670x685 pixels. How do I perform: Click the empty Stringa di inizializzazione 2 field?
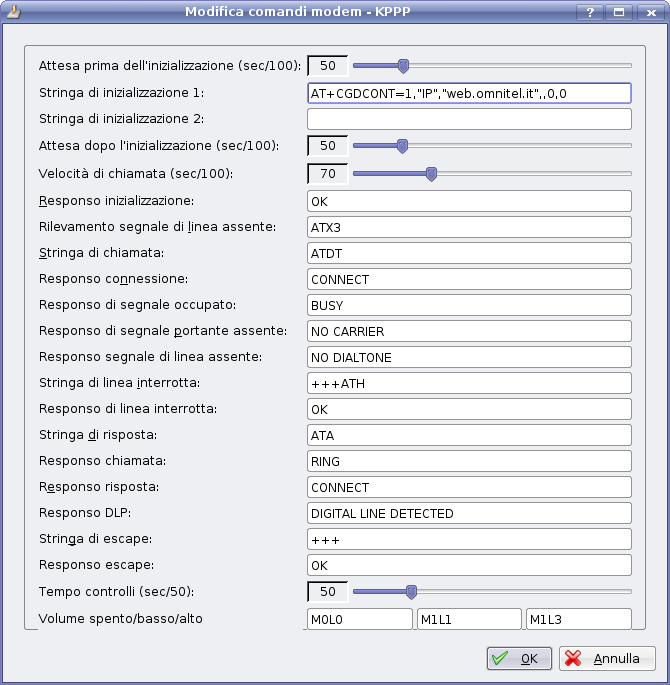coord(469,120)
